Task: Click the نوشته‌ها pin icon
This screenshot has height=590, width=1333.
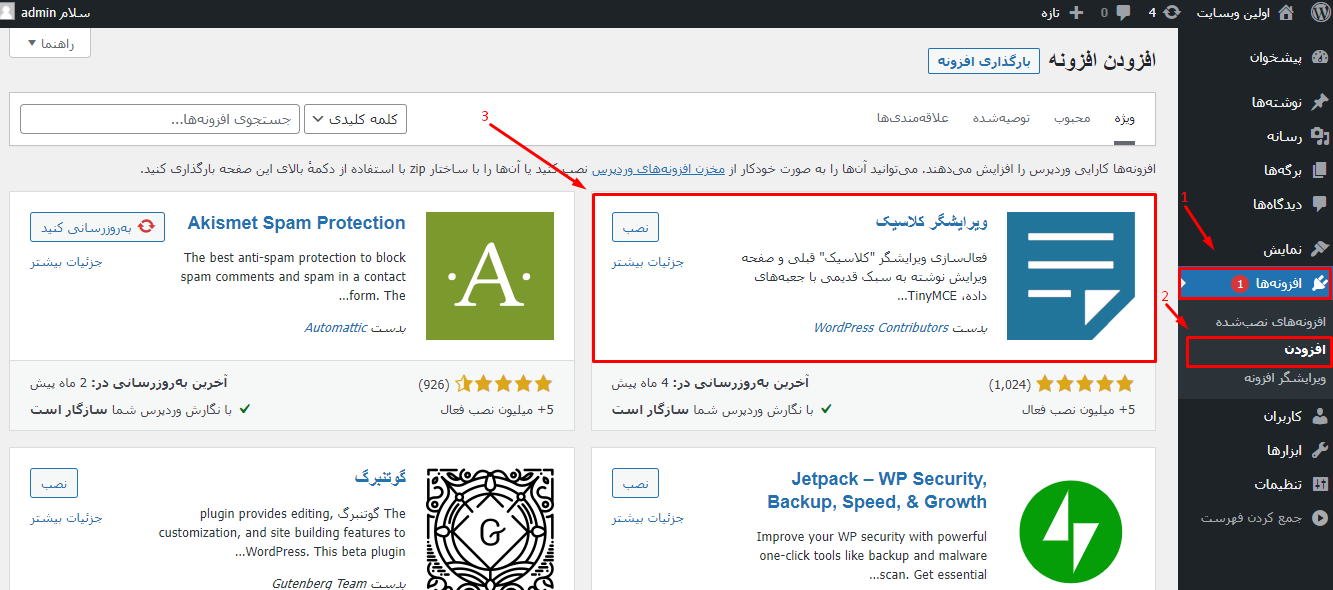Action: tap(1320, 102)
